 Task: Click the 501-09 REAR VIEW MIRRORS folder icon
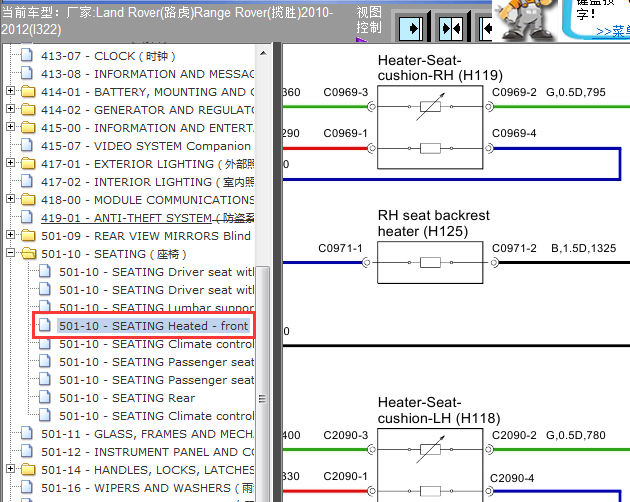28,235
